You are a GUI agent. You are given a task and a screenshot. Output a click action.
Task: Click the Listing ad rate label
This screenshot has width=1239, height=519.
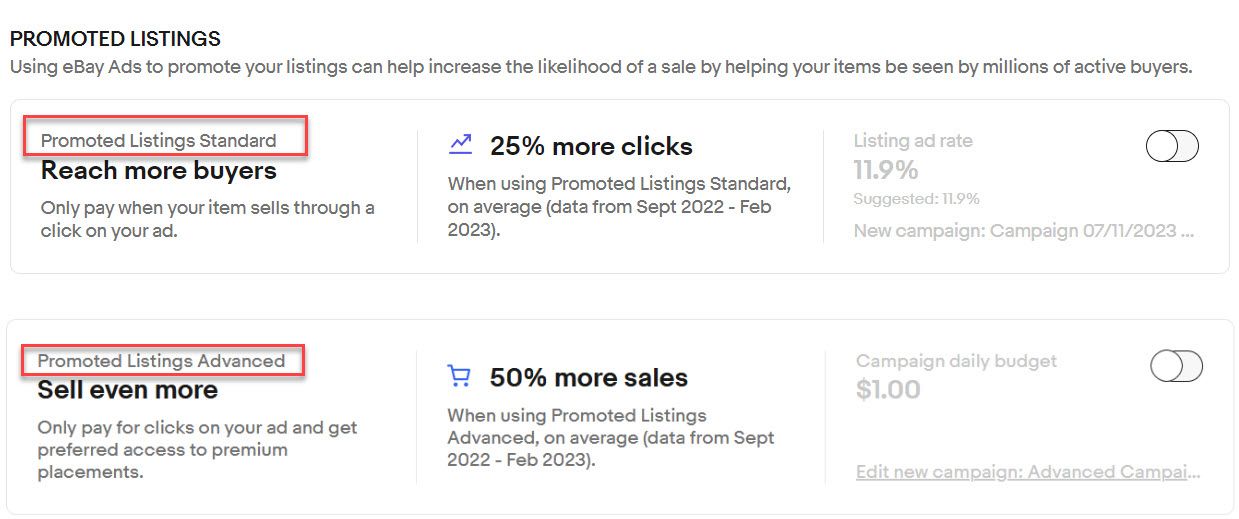[x=913, y=141]
